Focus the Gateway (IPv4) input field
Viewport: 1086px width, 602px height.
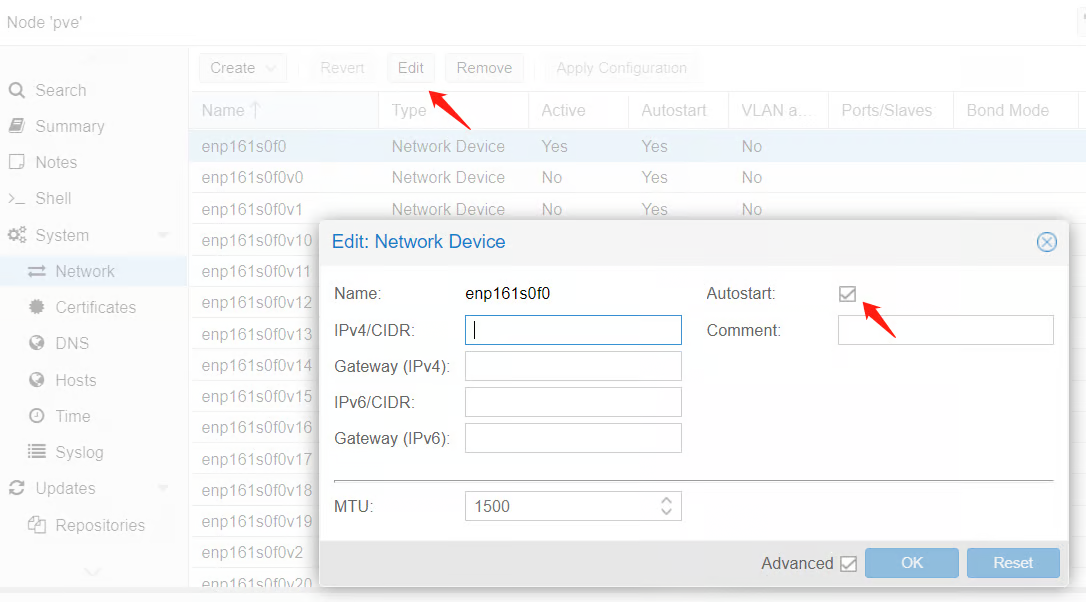[573, 366]
